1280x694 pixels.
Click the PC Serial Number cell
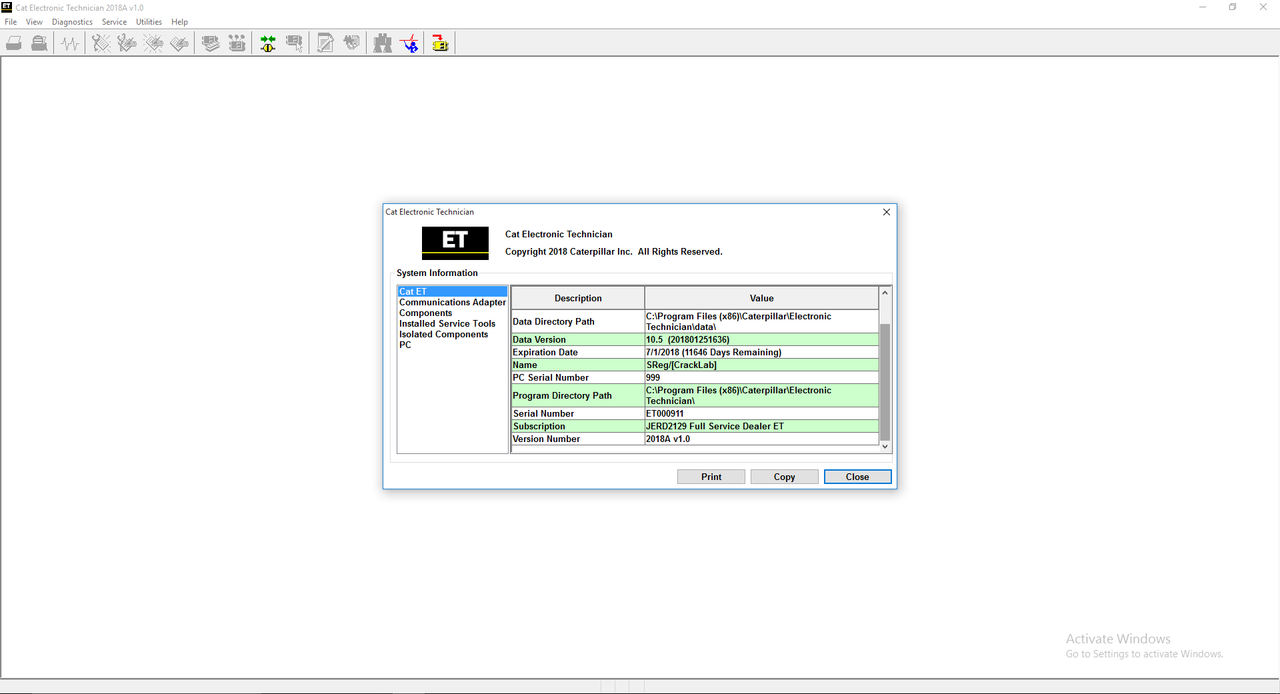coord(578,378)
